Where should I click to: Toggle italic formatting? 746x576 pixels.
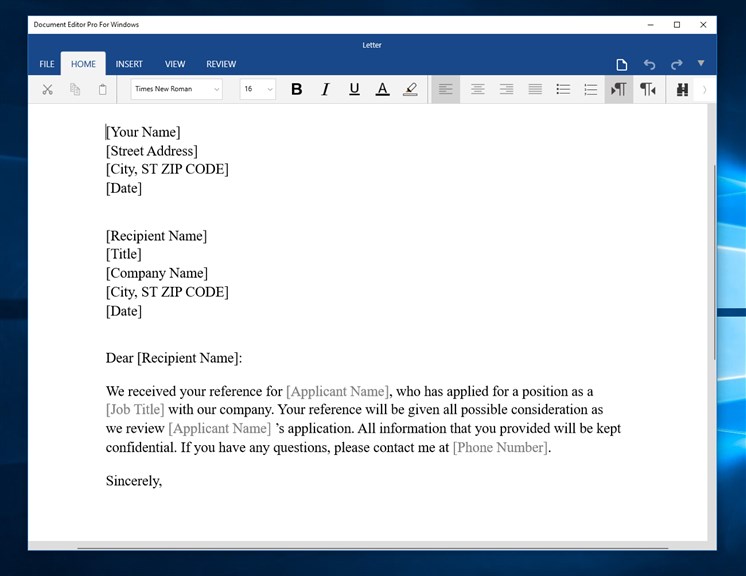[x=325, y=89]
